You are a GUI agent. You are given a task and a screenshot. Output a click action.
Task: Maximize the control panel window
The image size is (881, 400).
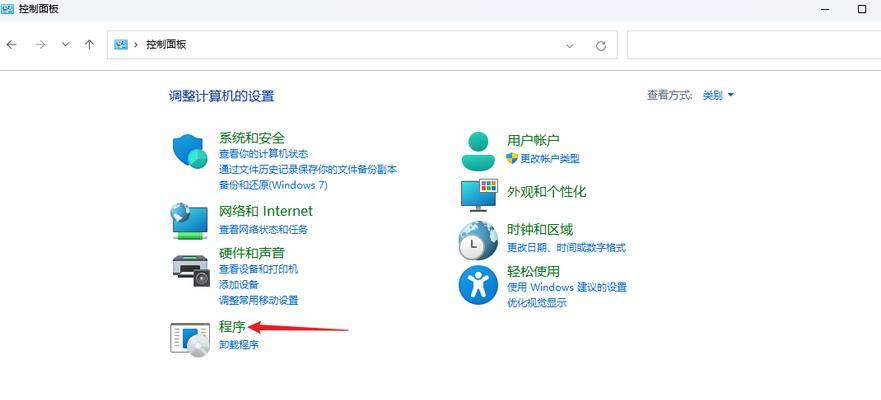862,10
